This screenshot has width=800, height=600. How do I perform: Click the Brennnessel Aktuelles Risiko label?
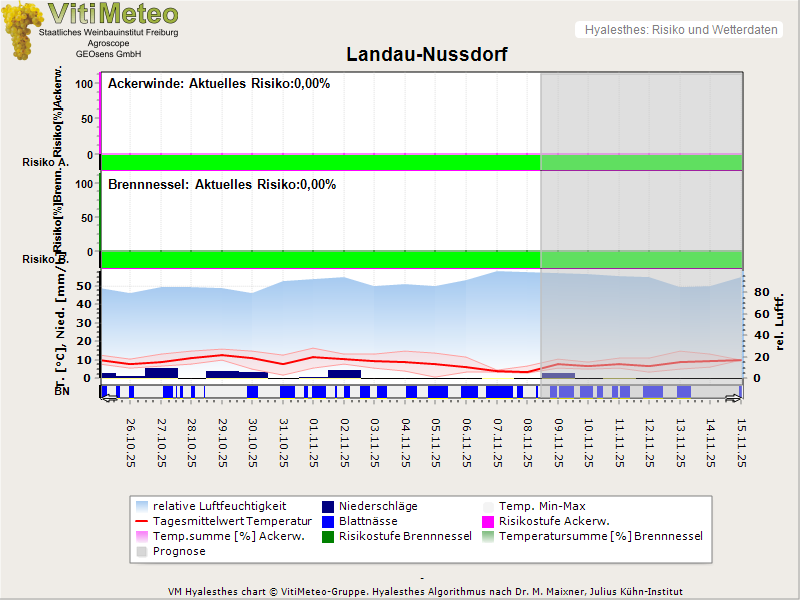[222, 185]
